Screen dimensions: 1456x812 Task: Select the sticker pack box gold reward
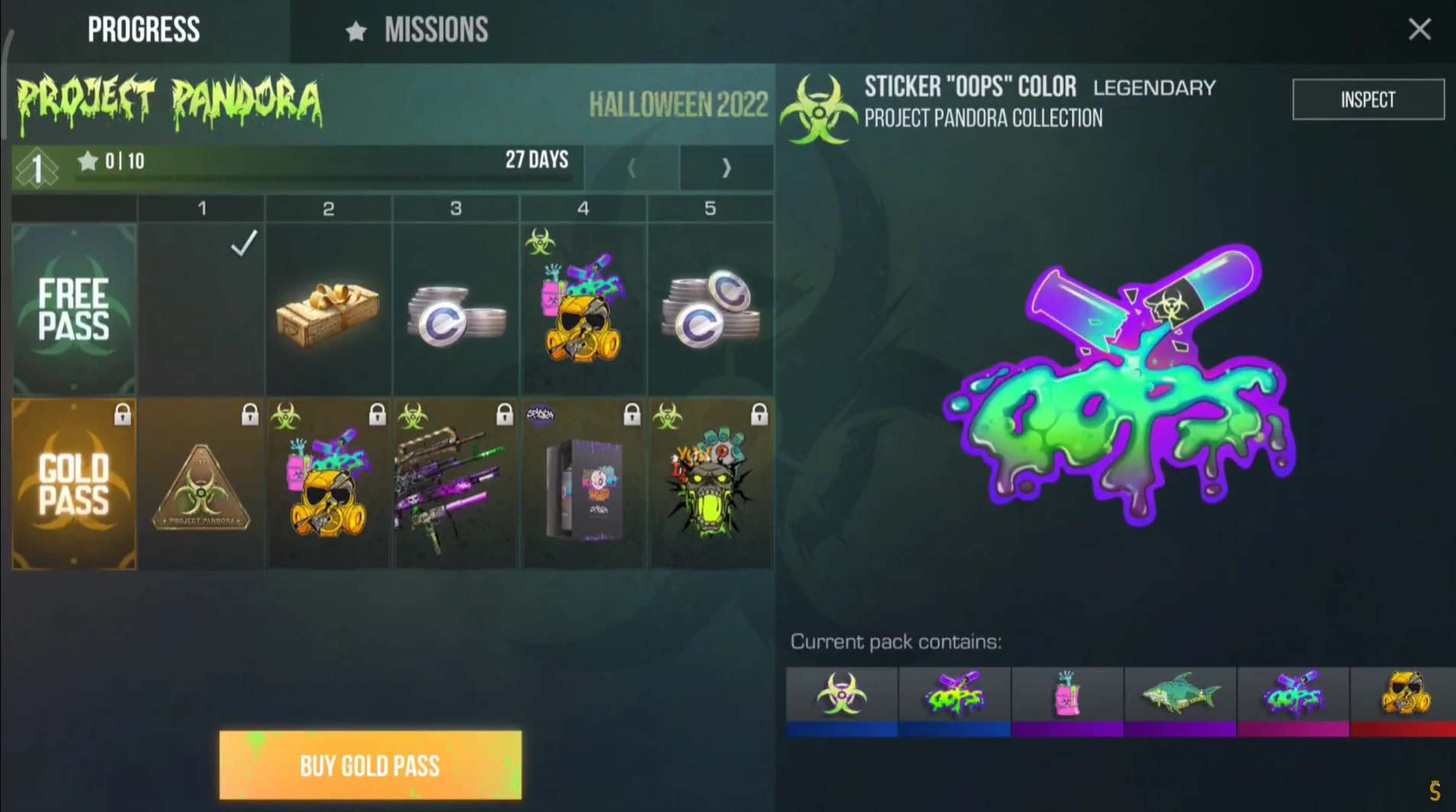(x=583, y=484)
